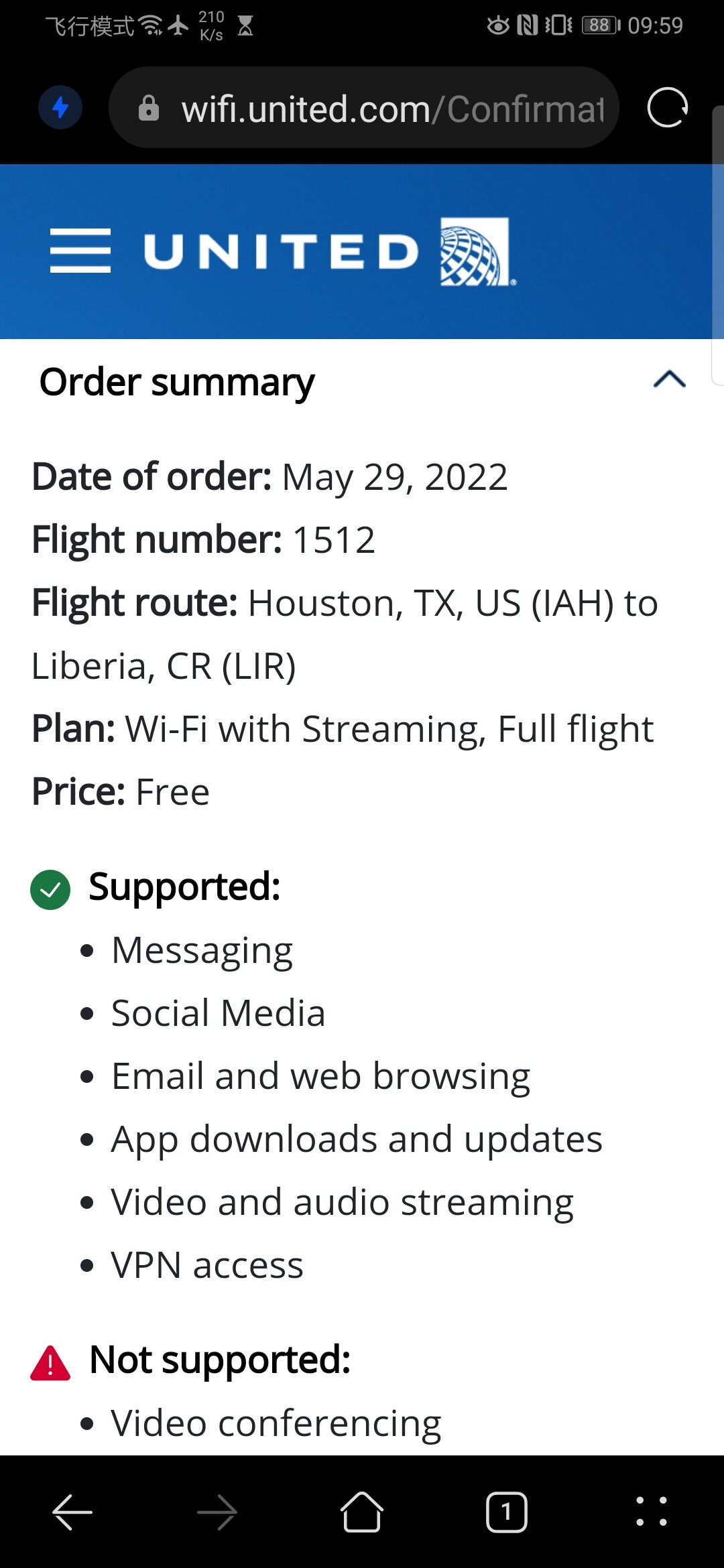724x1568 pixels.
Task: Tap the United globe logo
Action: click(475, 252)
